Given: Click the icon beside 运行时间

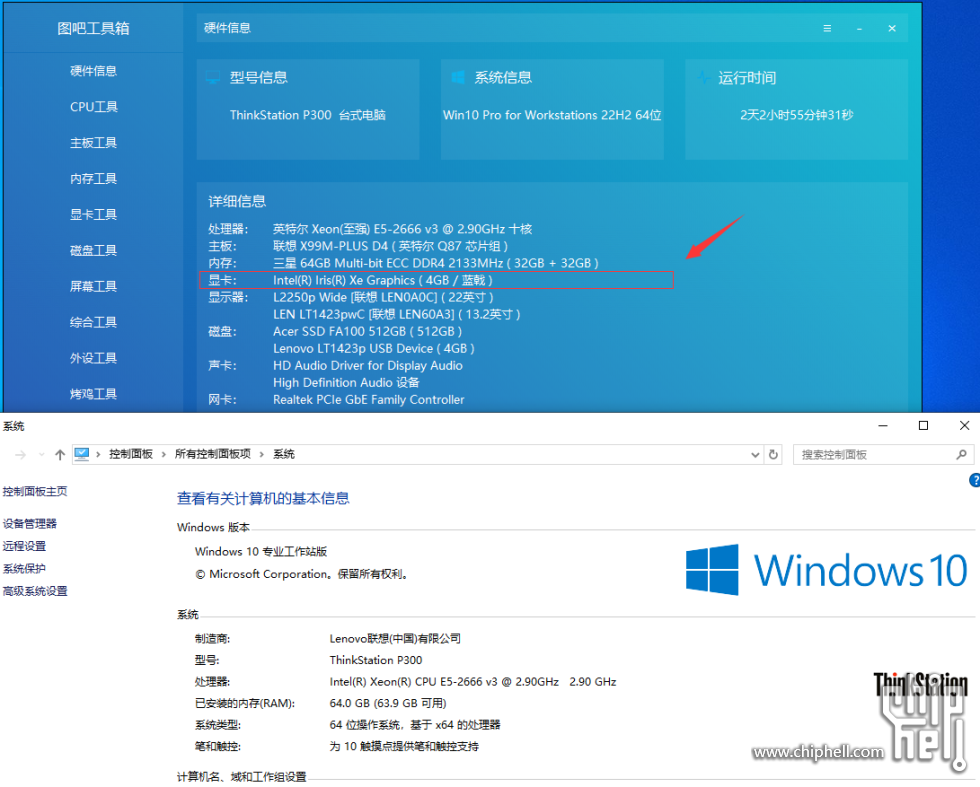Looking at the screenshot, I should pyautogui.click(x=702, y=78).
